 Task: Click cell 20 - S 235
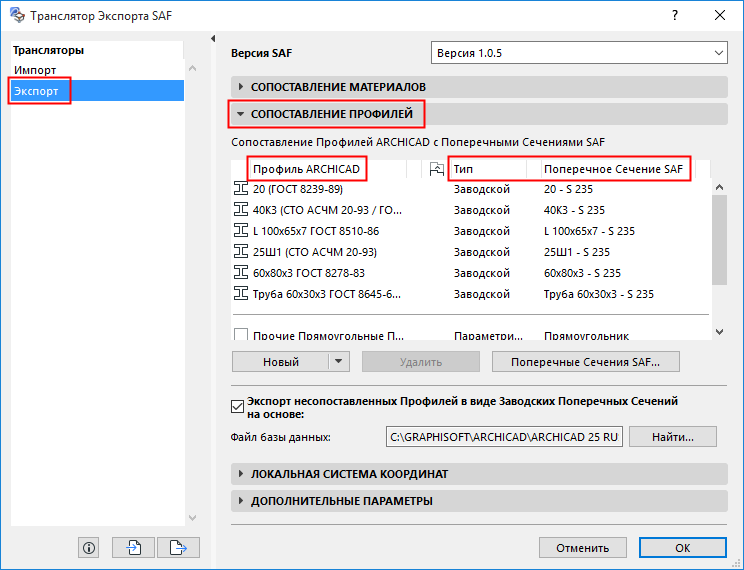(x=568, y=189)
